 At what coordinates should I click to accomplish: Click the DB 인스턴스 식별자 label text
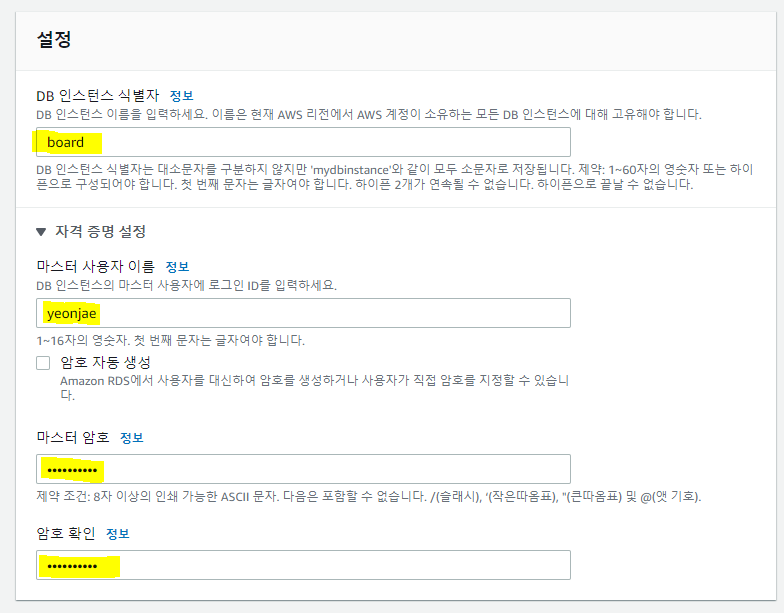point(98,96)
